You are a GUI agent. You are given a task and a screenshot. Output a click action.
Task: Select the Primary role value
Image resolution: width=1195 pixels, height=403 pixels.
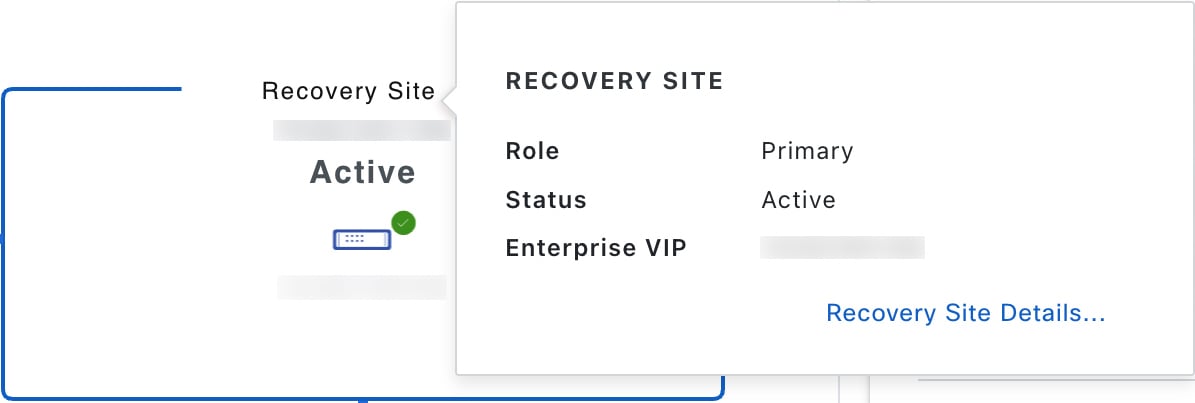807,152
